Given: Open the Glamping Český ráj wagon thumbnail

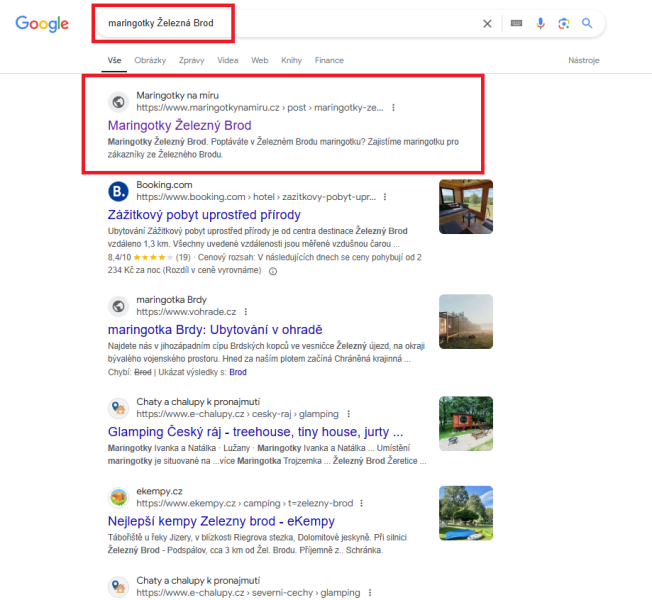Looking at the screenshot, I should click(466, 424).
